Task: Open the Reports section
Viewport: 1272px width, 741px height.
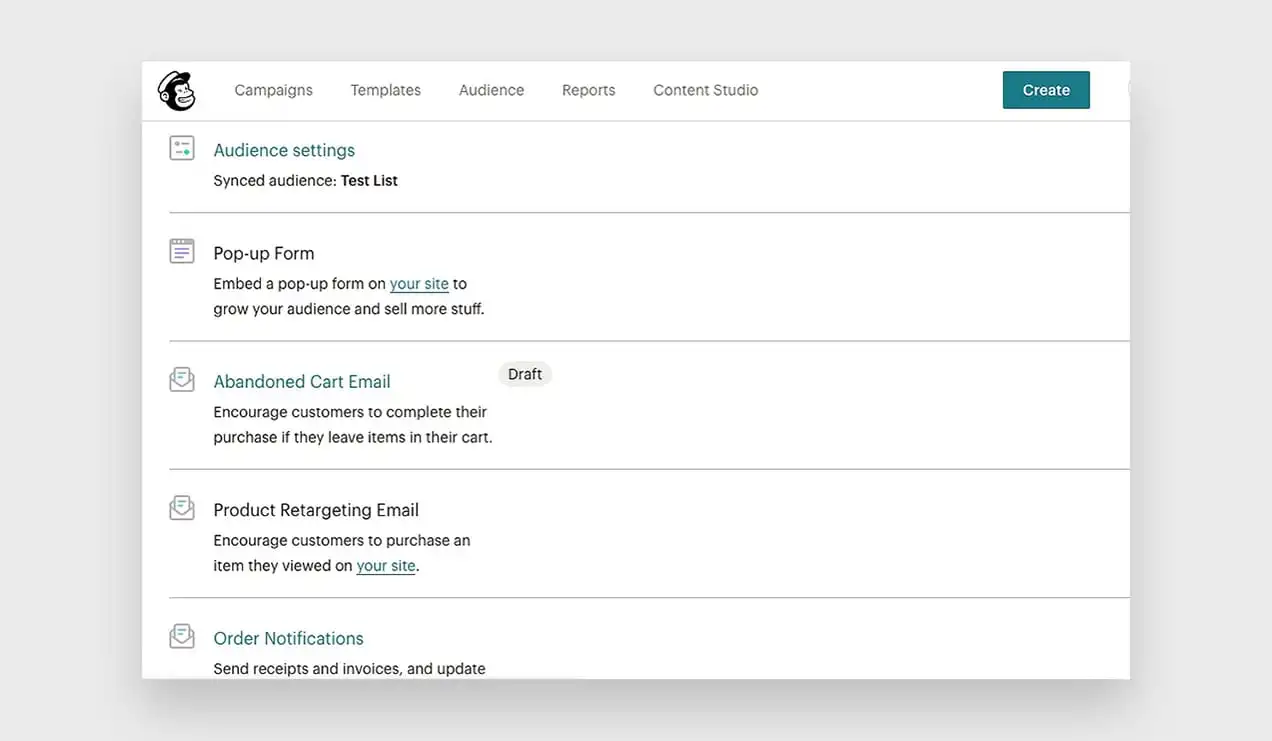Action: coord(588,90)
